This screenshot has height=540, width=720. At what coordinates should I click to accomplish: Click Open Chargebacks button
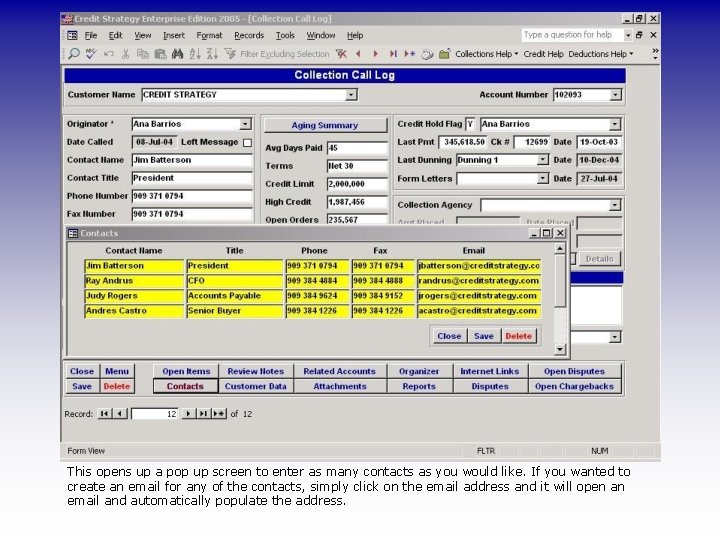[574, 387]
